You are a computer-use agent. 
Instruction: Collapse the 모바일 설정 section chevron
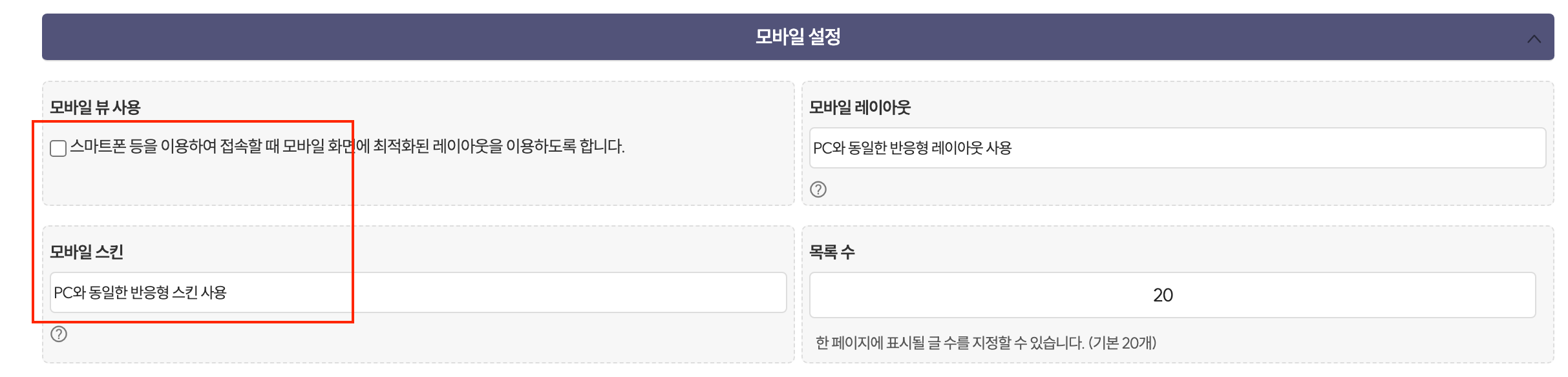click(x=1534, y=39)
